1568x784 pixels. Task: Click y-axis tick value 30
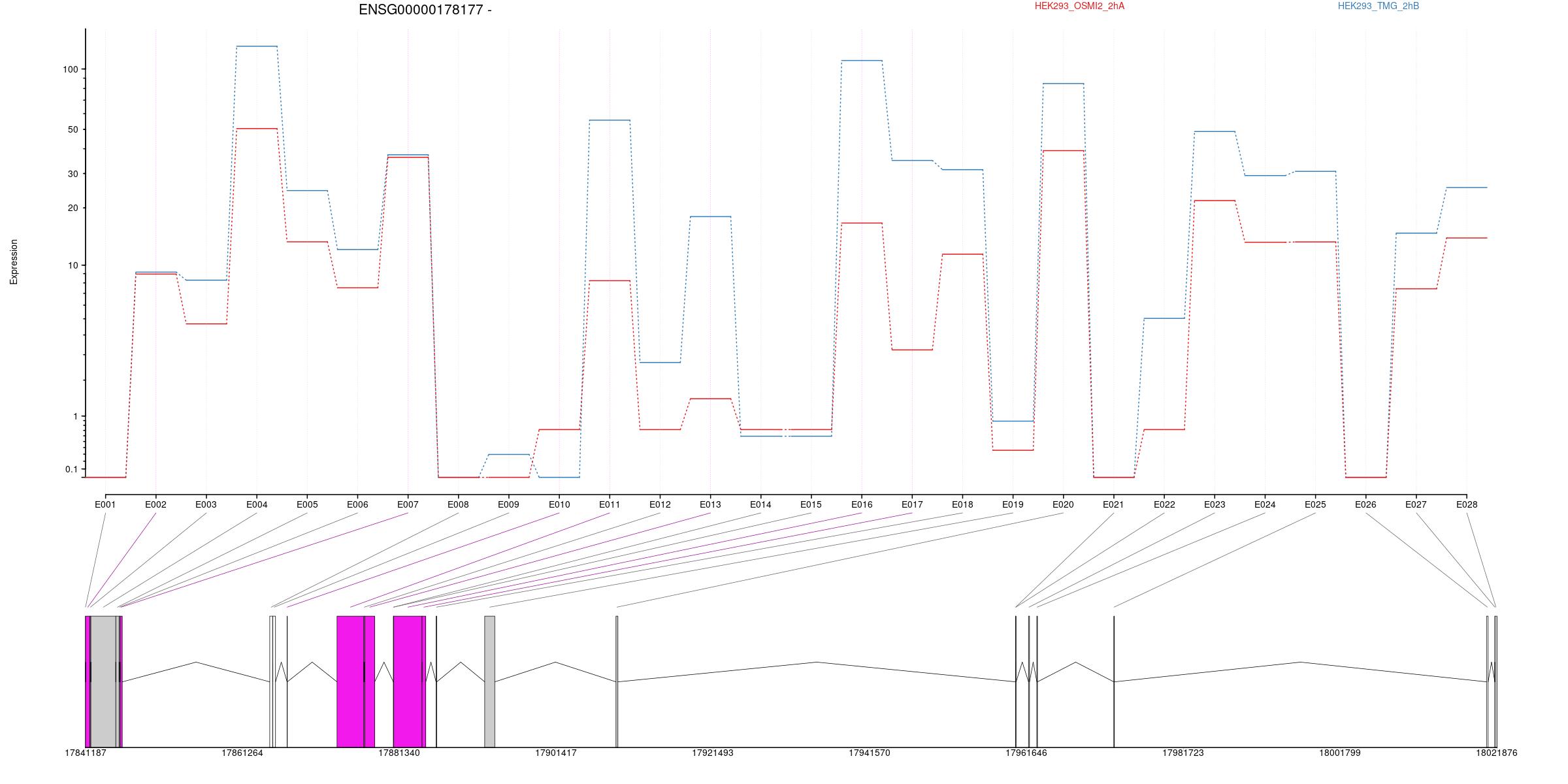73,174
